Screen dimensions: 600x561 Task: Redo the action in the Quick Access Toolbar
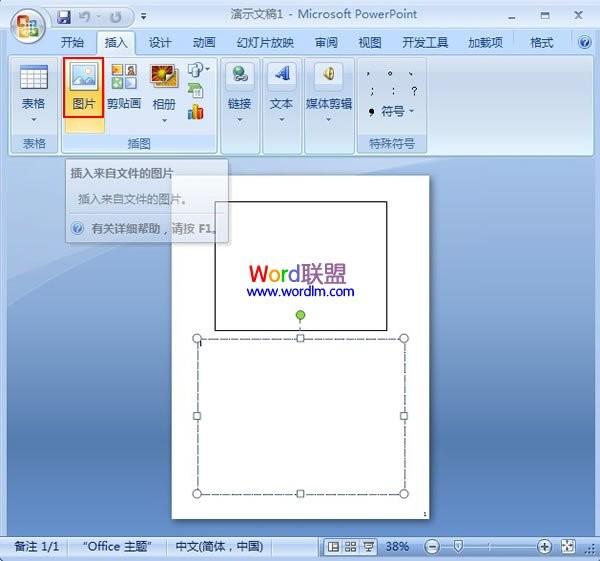[116, 17]
